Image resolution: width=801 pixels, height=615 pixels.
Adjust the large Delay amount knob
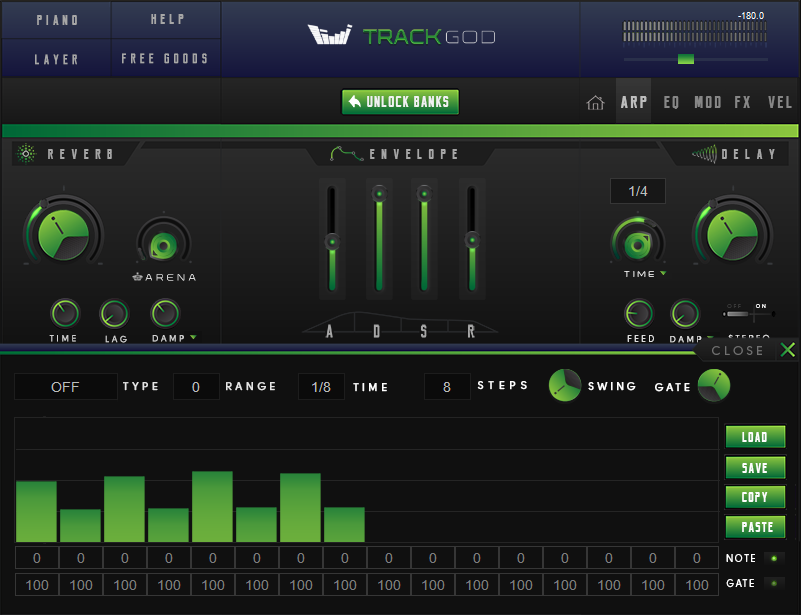(x=733, y=234)
